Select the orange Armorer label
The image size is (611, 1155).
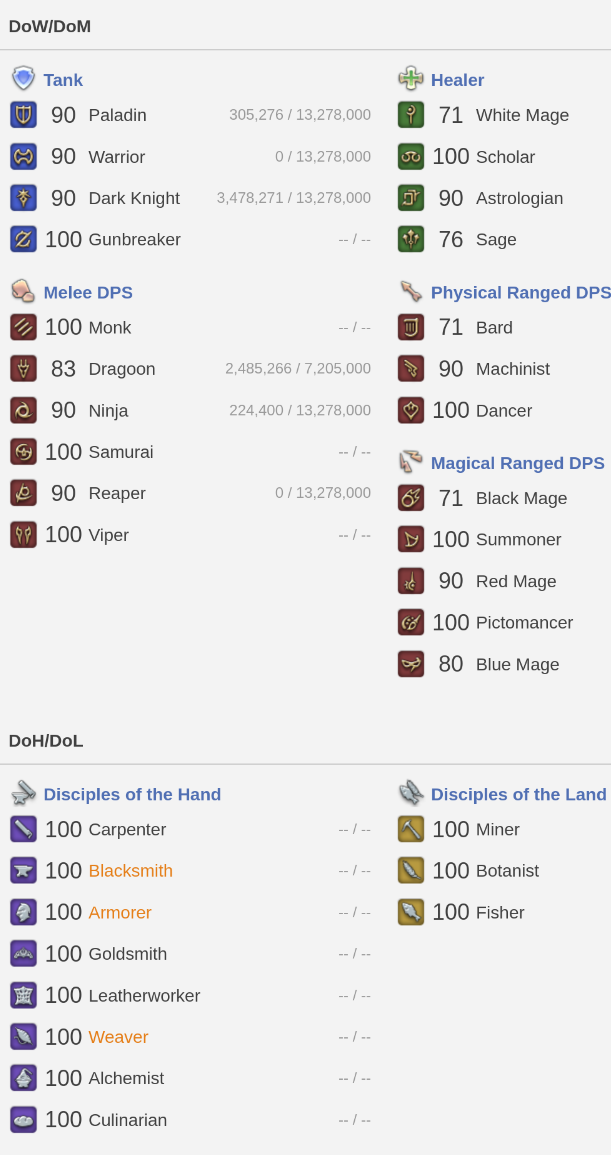(x=120, y=912)
